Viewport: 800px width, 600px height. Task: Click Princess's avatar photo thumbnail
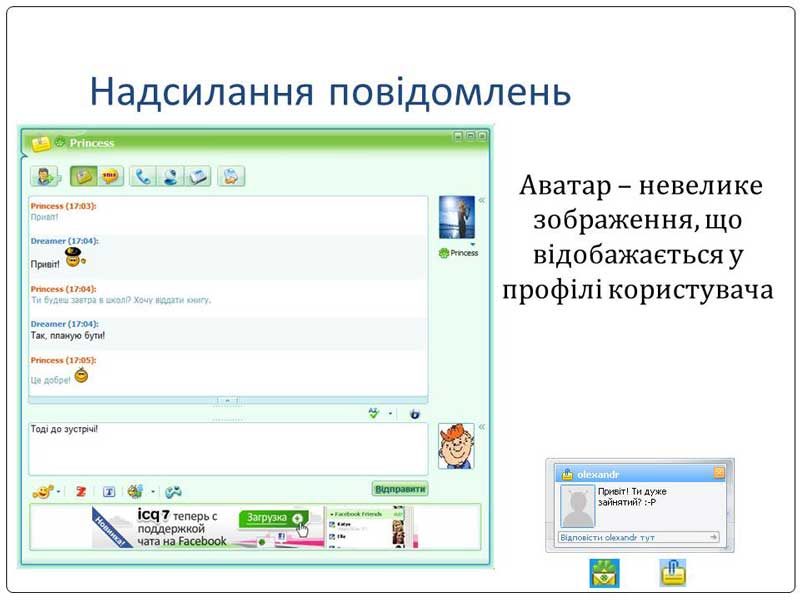coord(456,217)
